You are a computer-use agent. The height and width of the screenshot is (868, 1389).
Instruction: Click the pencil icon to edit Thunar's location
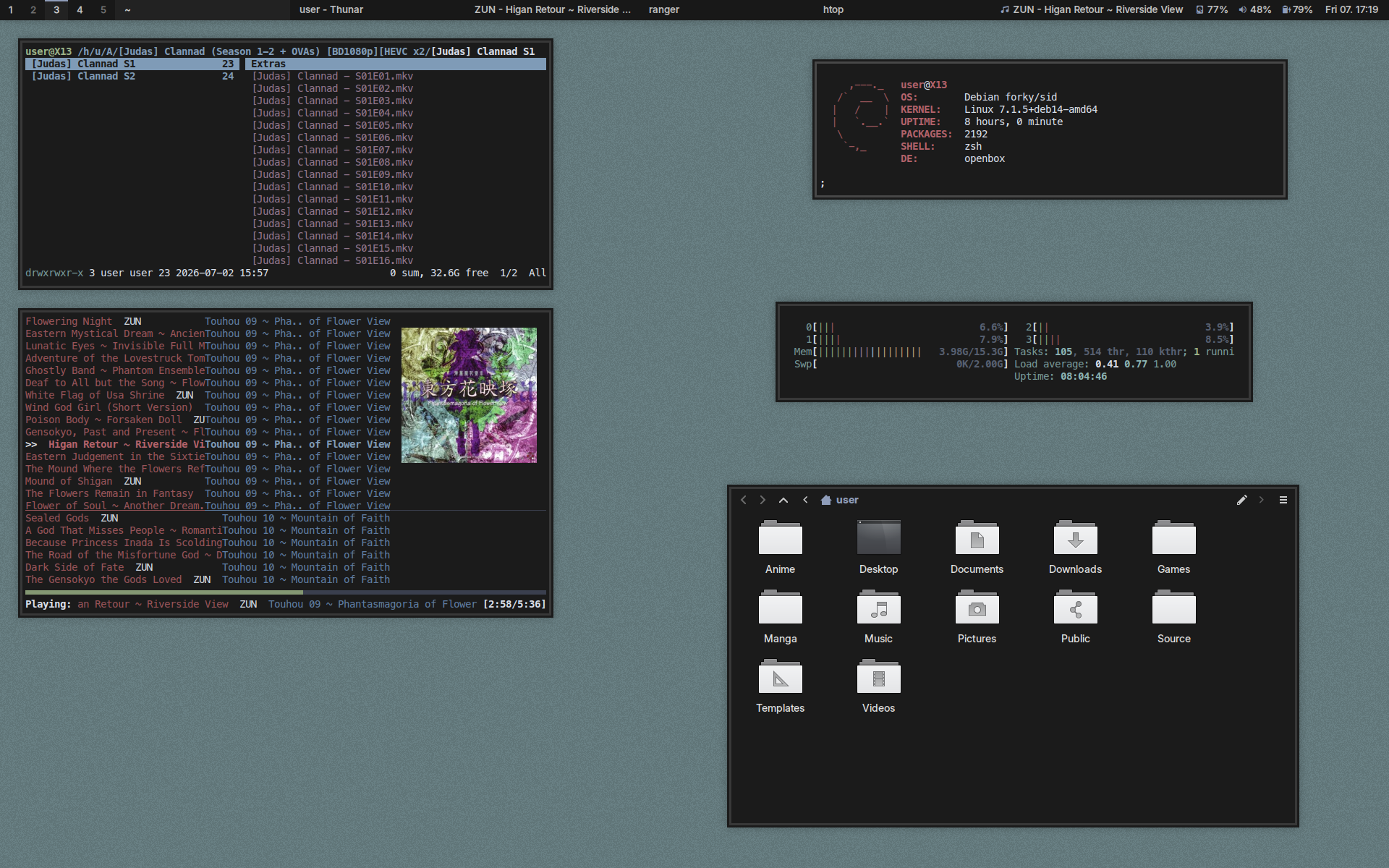tap(1241, 500)
